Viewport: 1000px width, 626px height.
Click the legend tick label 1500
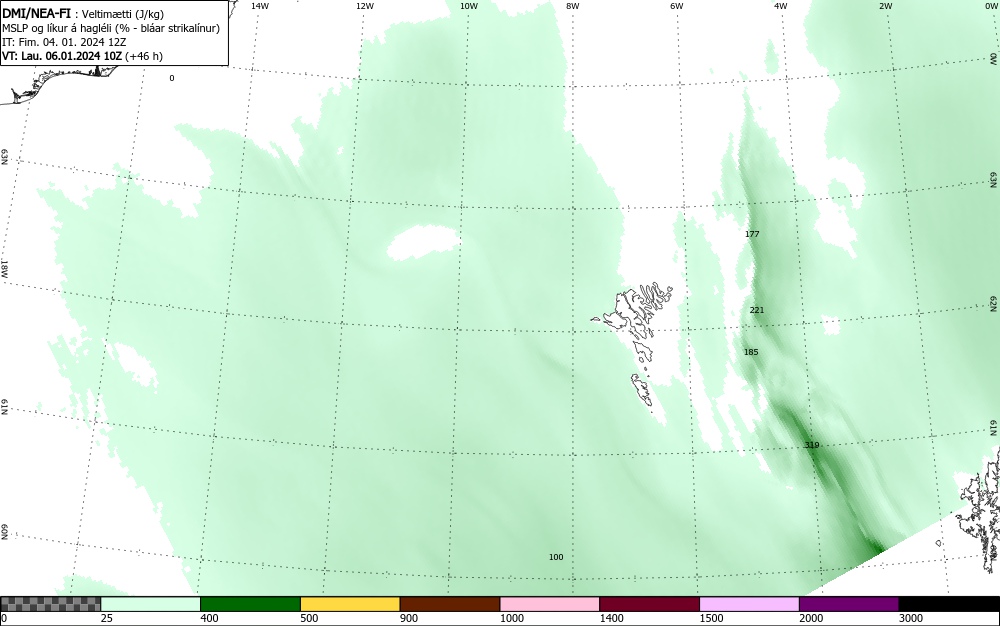(x=712, y=618)
